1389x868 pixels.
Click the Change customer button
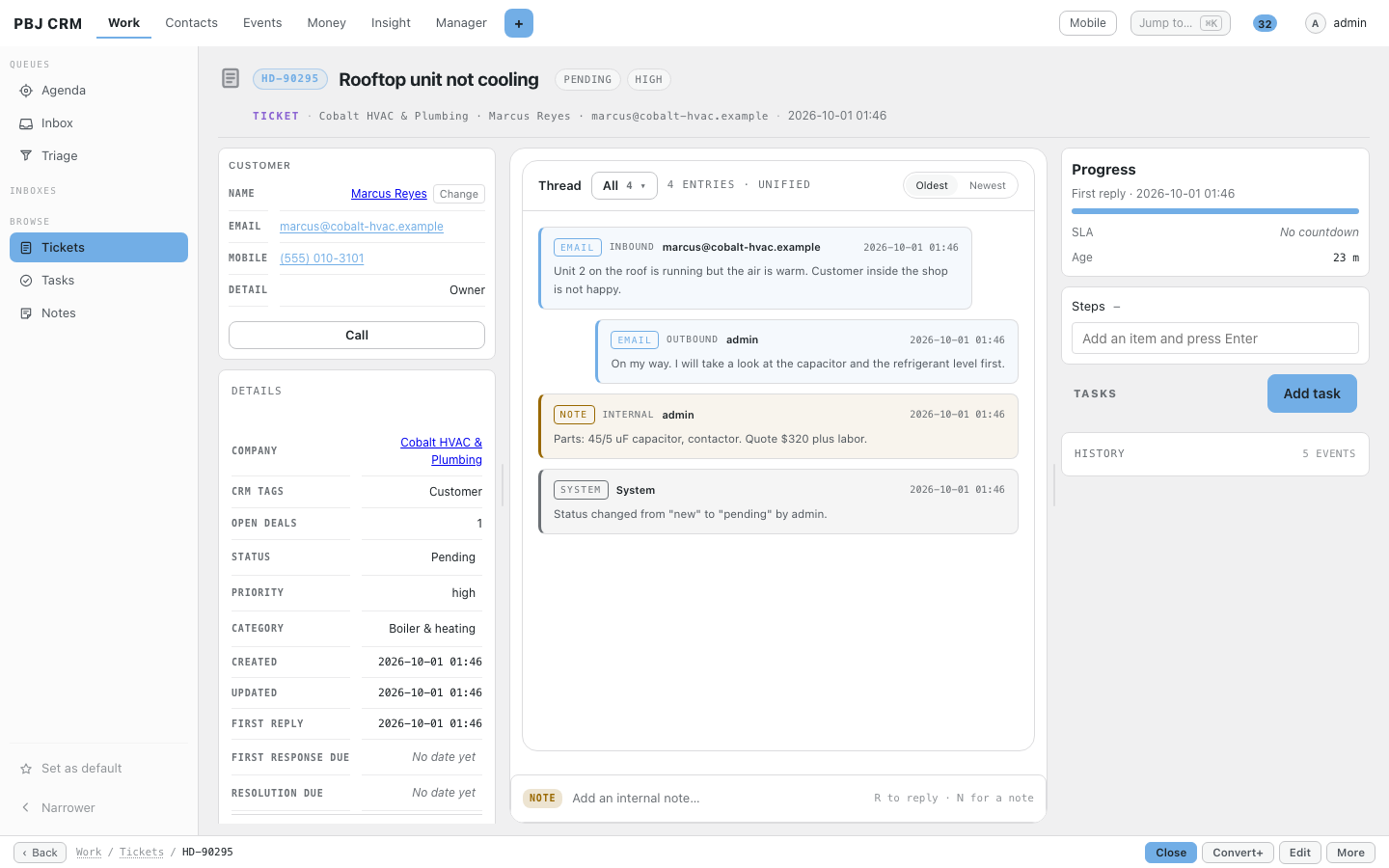tap(459, 194)
